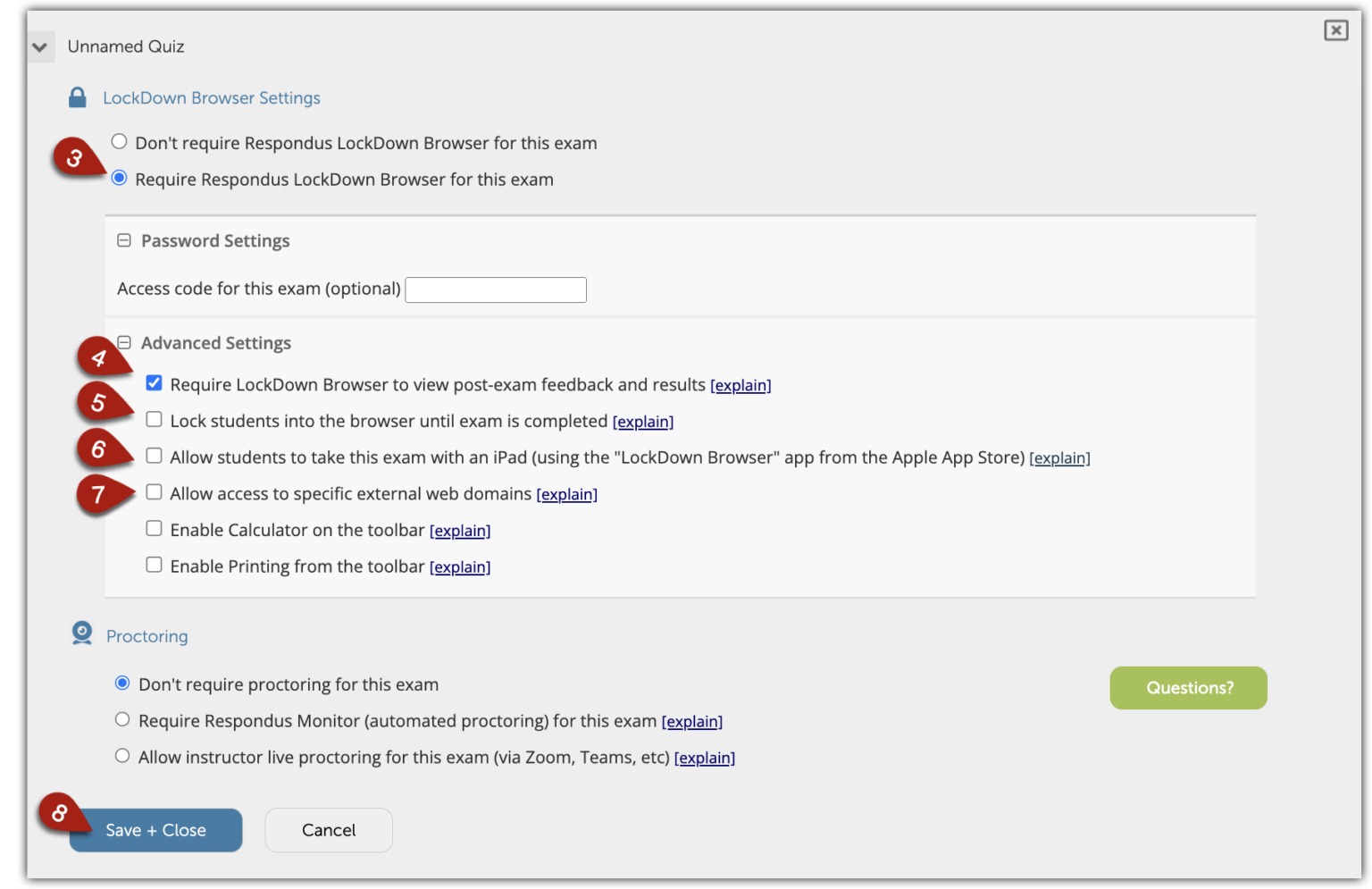This screenshot has width=1372, height=889.
Task: Select Allow instructor live proctoring option
Action: coord(122,756)
